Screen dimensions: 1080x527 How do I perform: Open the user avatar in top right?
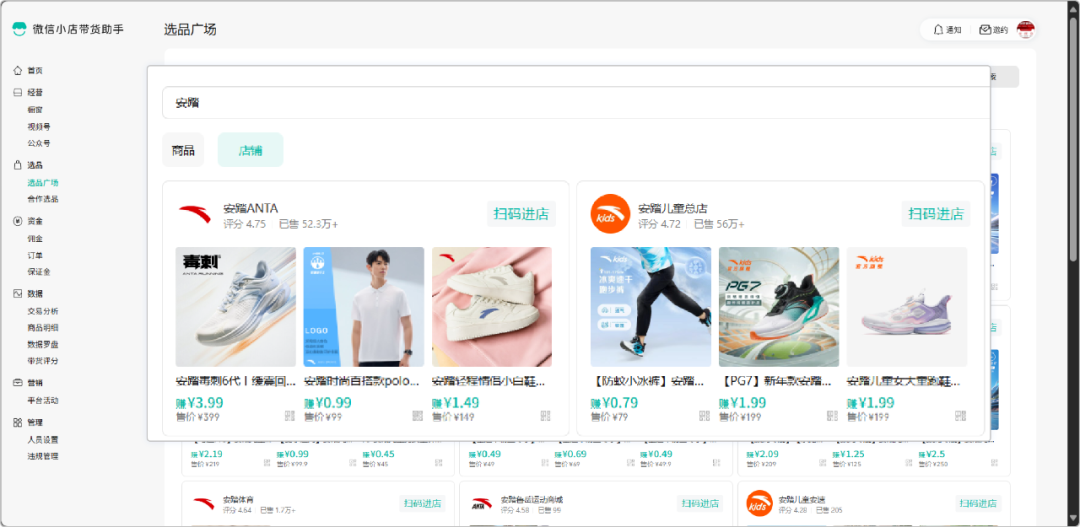[1026, 30]
